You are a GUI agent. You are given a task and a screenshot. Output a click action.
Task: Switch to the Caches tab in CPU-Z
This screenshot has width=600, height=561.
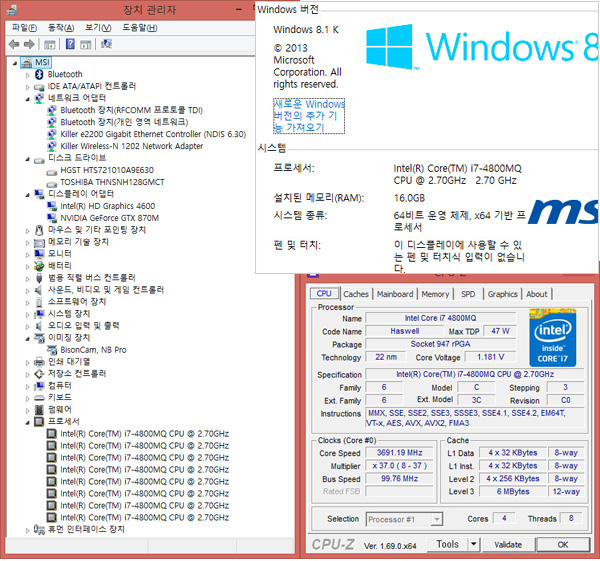coord(356,294)
